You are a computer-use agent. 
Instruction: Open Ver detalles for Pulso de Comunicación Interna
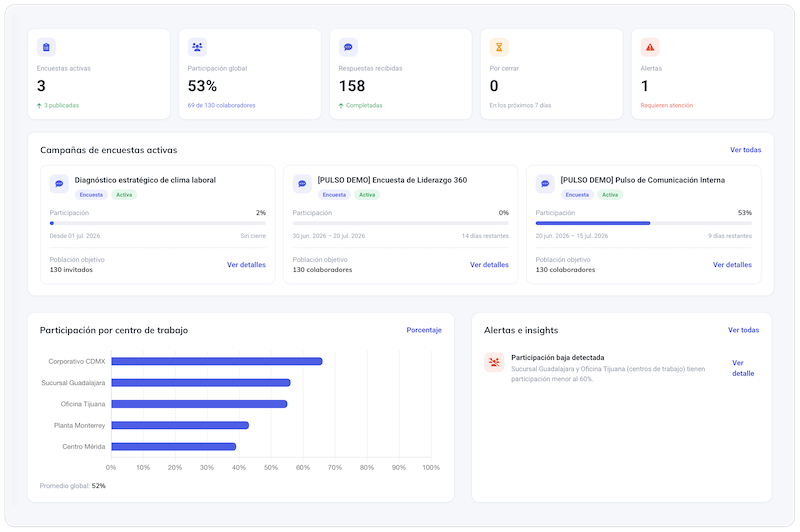tap(732, 265)
